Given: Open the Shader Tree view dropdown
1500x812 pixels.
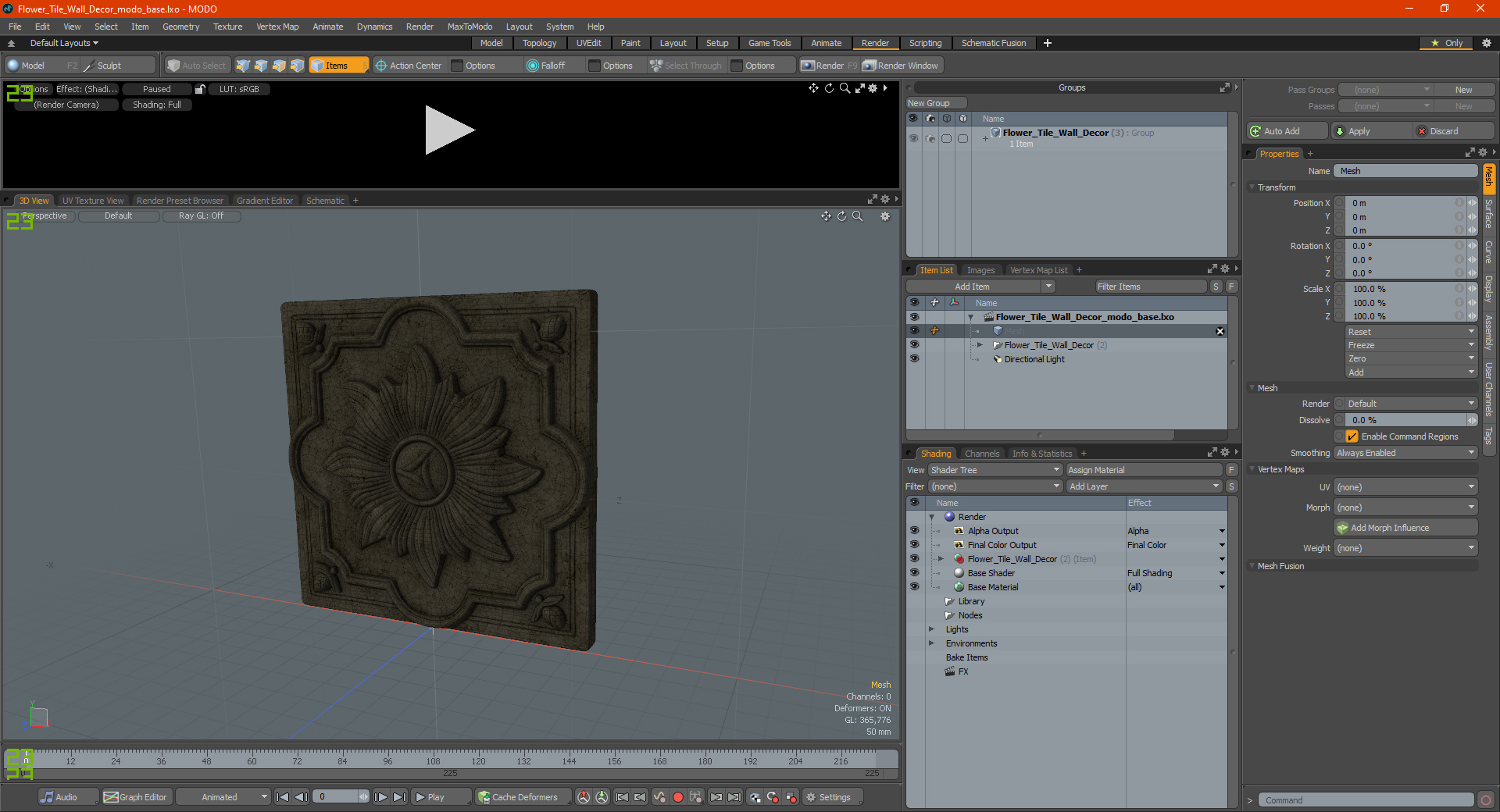Looking at the screenshot, I should pos(995,470).
